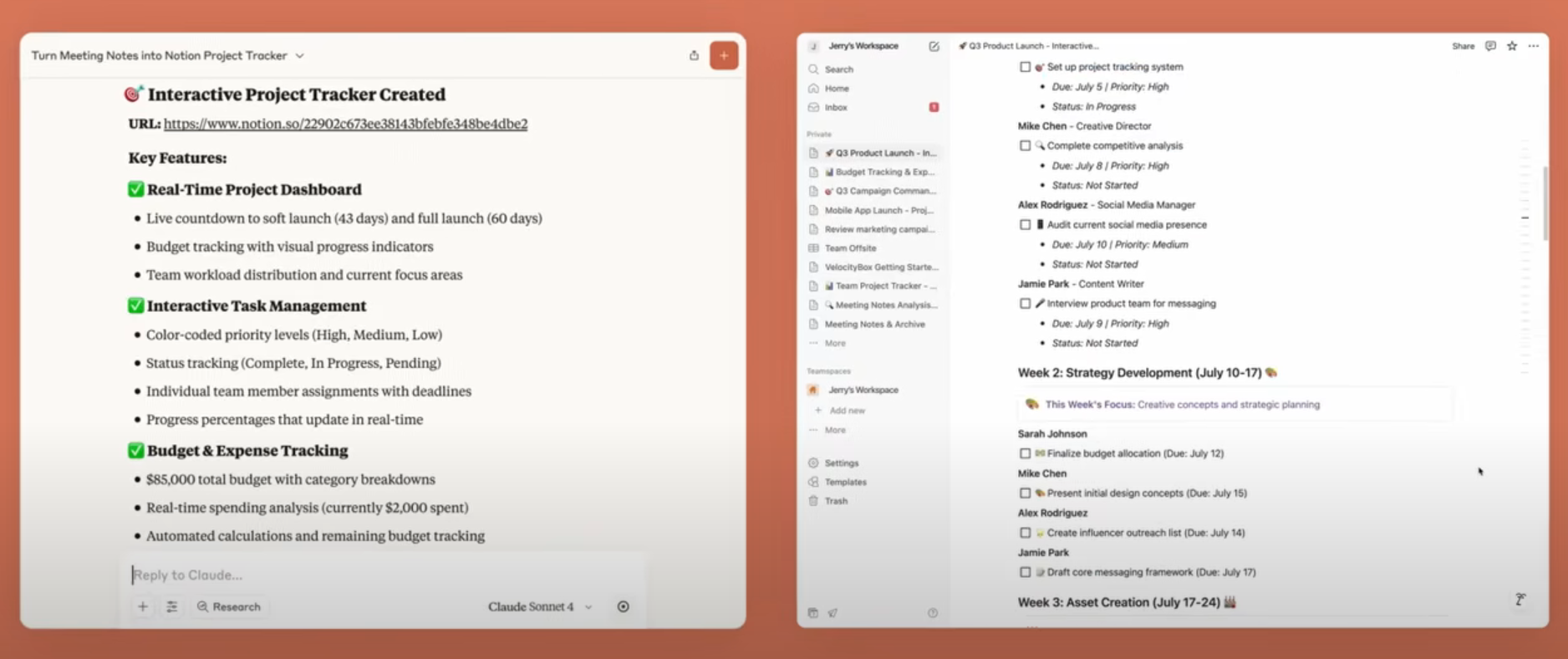Image resolution: width=1568 pixels, height=659 pixels.
Task: Click in the Reply to Claude input field
Action: [384, 575]
